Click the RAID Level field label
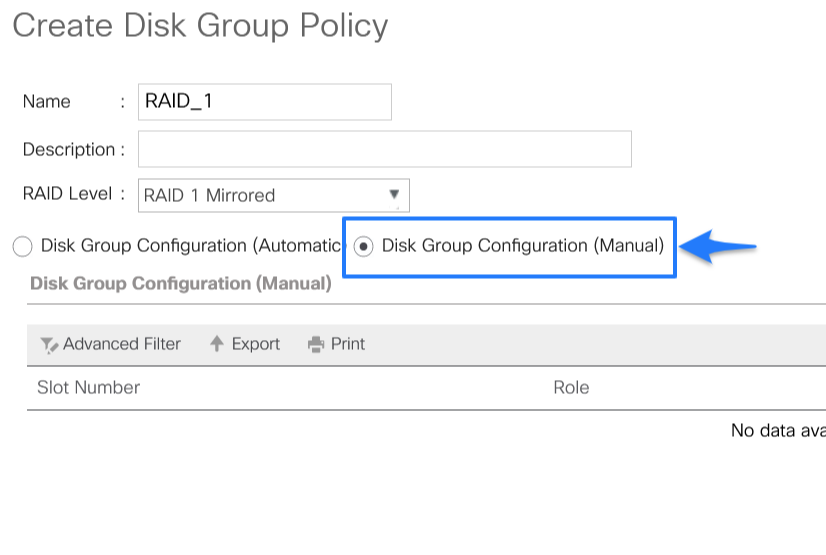 coord(67,194)
